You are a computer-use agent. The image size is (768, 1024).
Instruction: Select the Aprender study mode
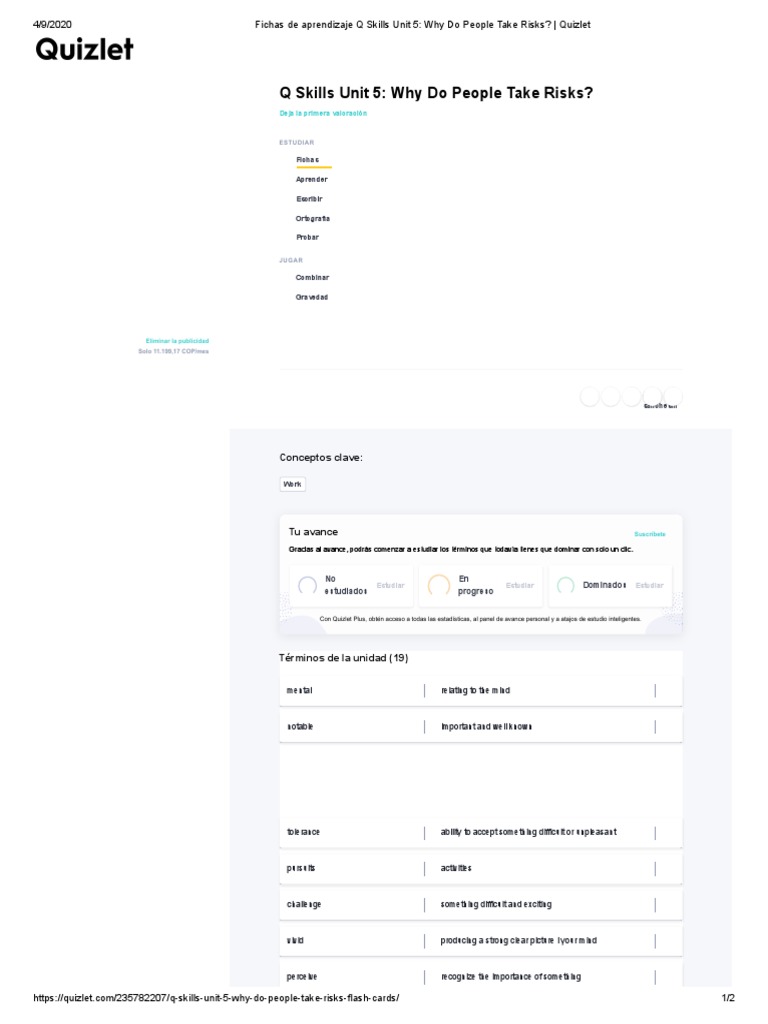(311, 179)
